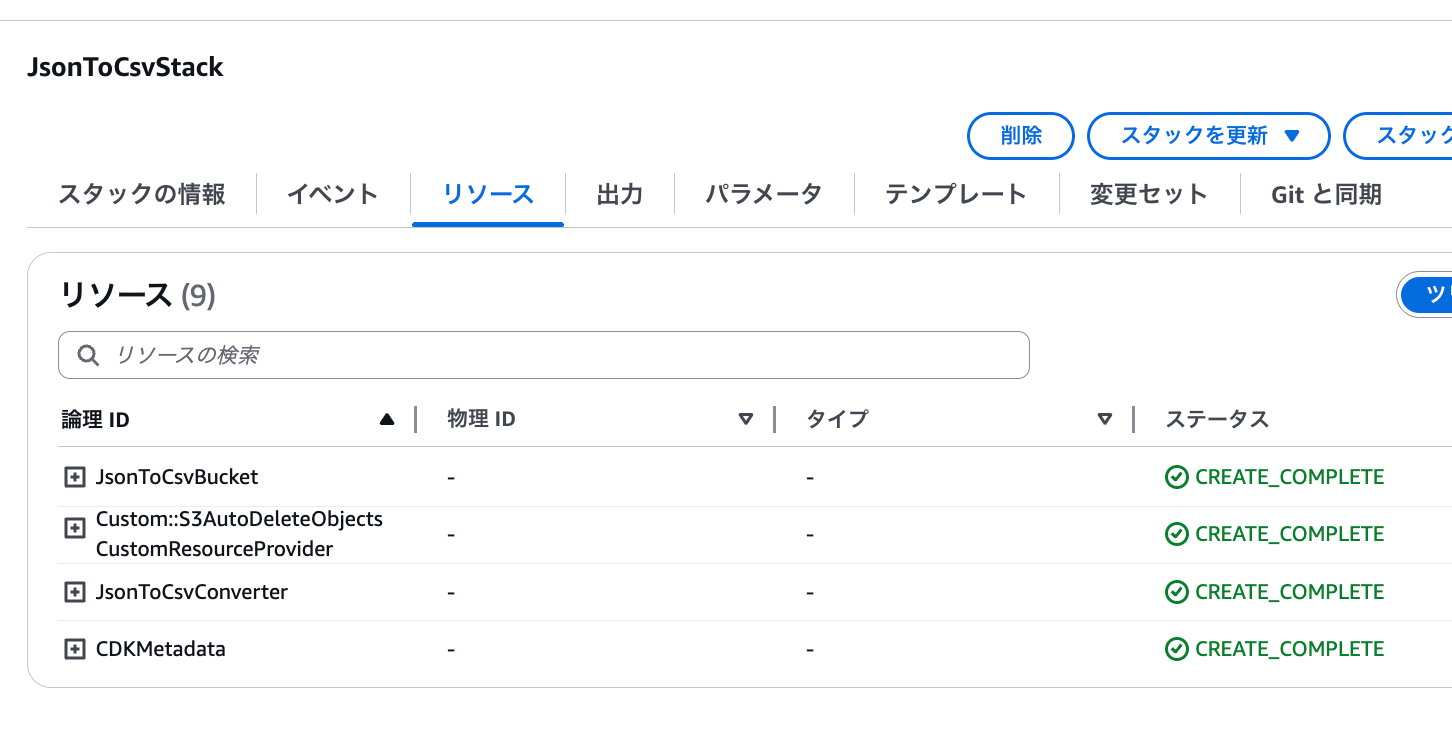Expand the Custom::S3AutoDeleteObjects resource row
This screenshot has height=738, width=1452.
(x=75, y=528)
